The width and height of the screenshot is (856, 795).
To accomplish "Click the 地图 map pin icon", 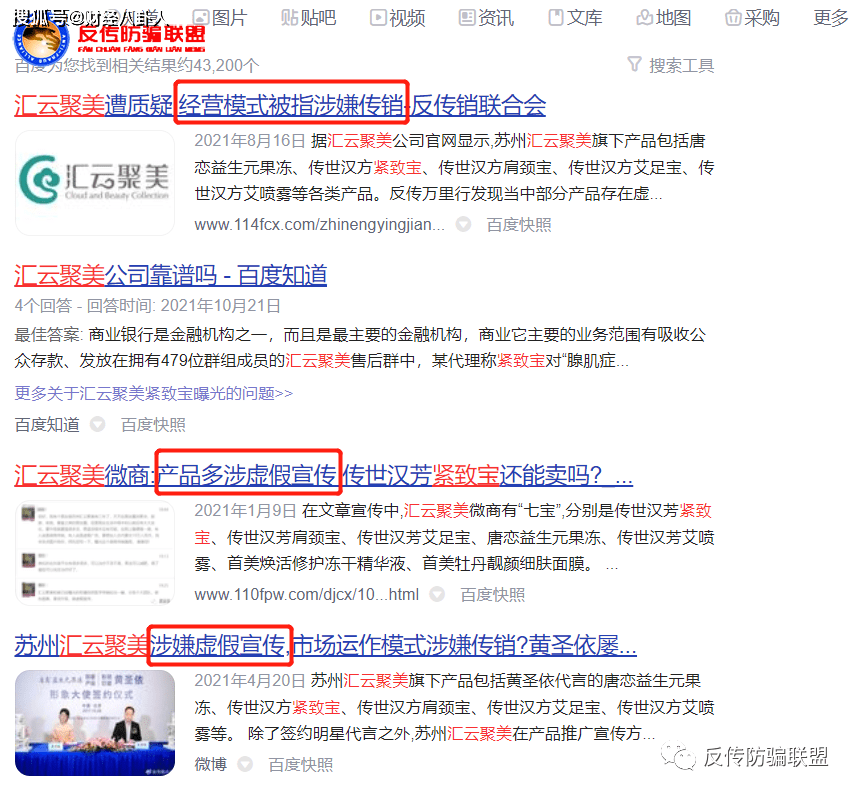I will [x=645, y=17].
